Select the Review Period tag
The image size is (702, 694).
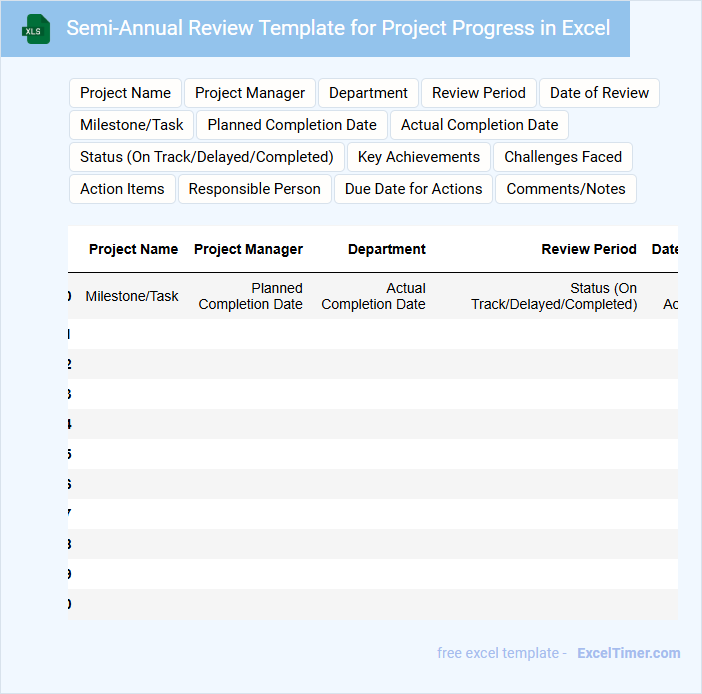pos(479,93)
